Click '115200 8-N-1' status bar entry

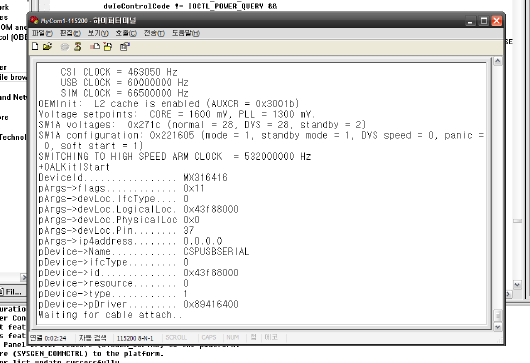[x=135, y=338]
